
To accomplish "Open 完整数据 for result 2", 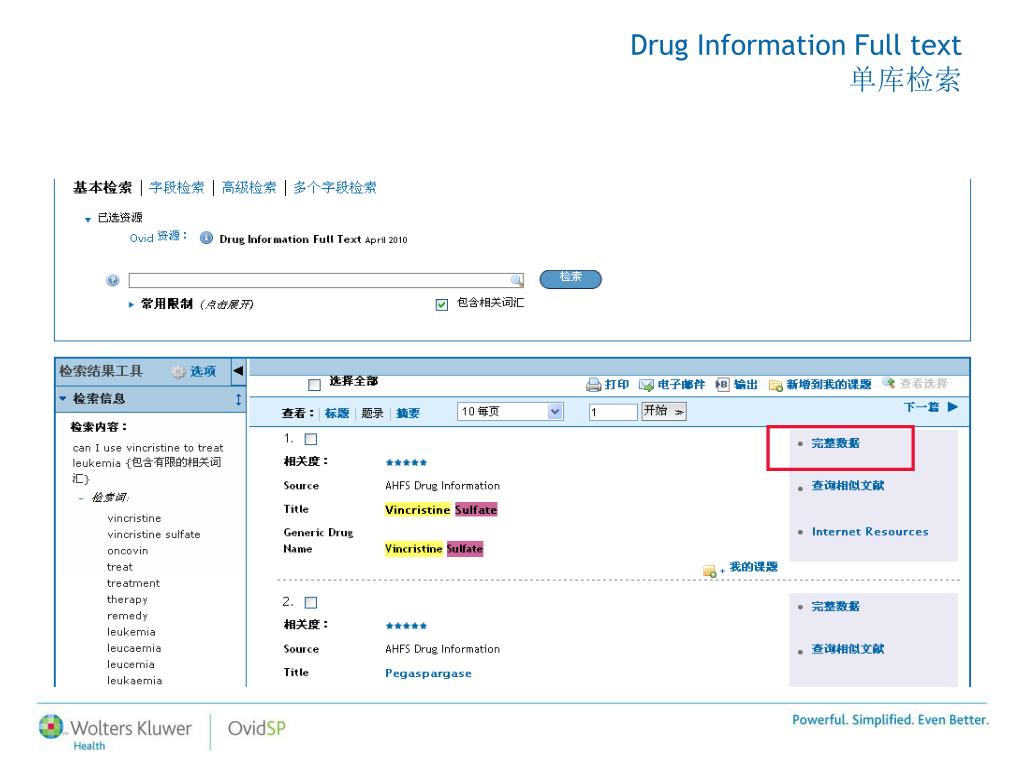I will point(835,607).
